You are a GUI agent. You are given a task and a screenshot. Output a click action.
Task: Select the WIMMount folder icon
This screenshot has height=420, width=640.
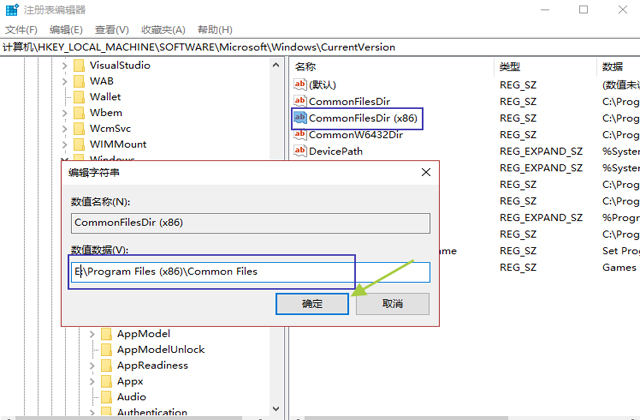[x=79, y=144]
